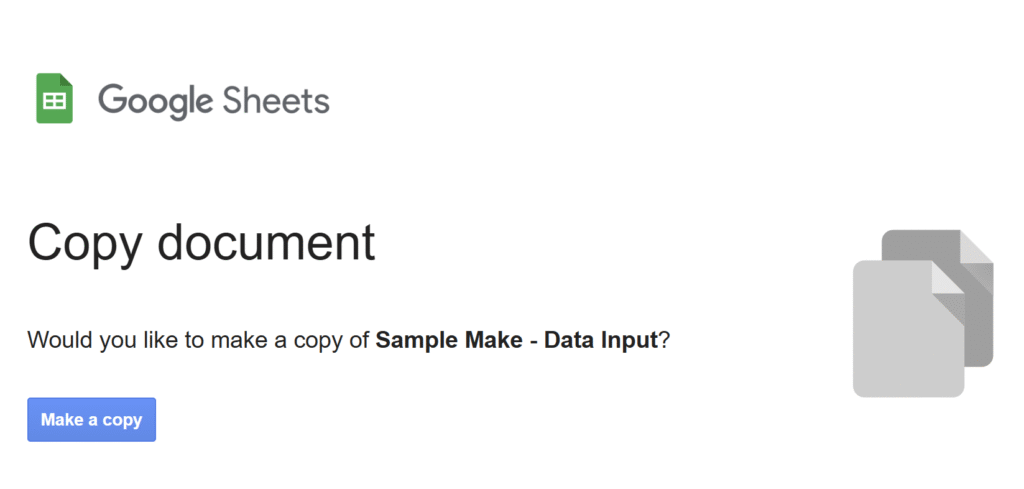Image resolution: width=1024 pixels, height=489 pixels.
Task: Click the folded corner of the back gray page
Action: click(x=976, y=246)
